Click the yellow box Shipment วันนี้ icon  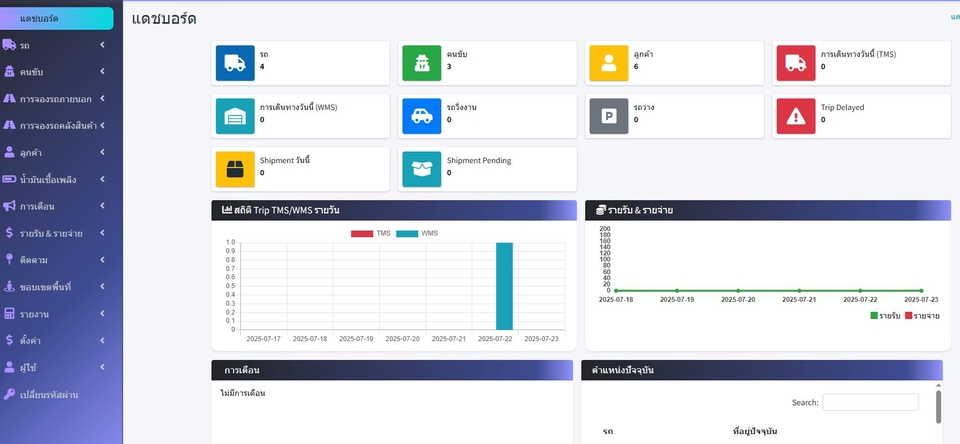(235, 168)
